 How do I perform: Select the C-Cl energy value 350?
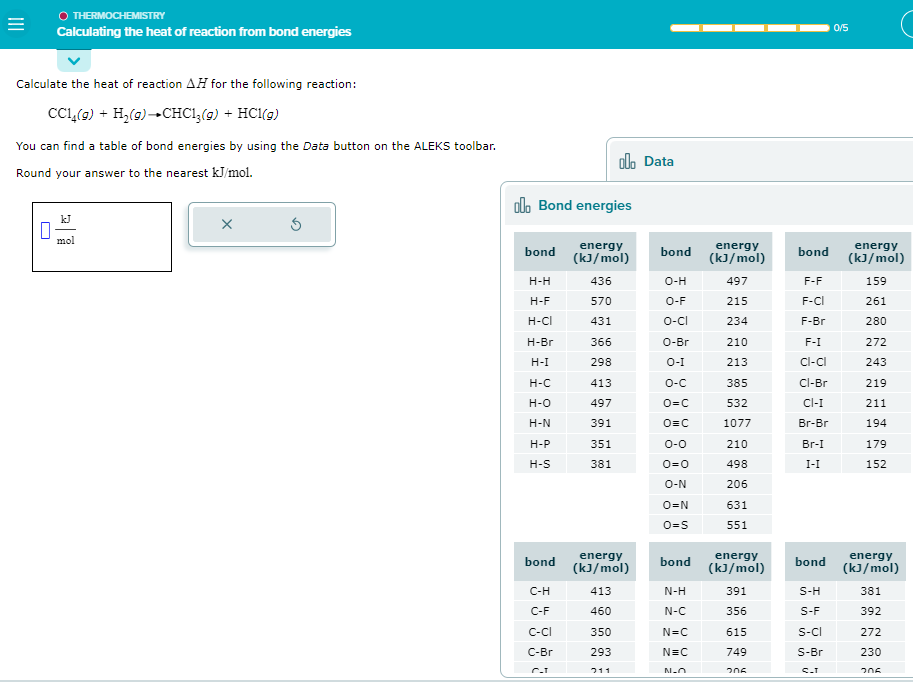click(x=601, y=632)
